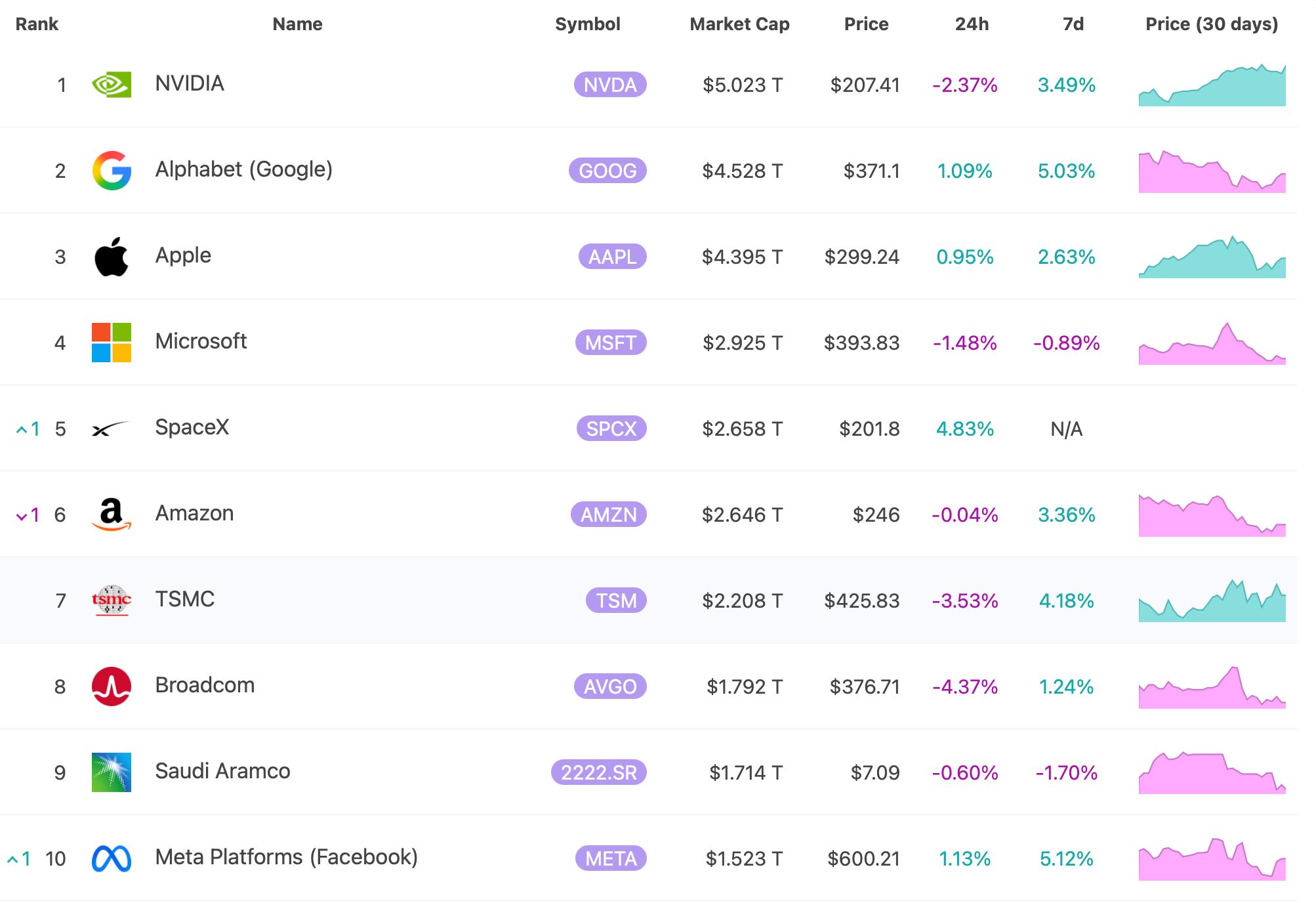The image size is (1316, 903).
Task: Open the Microsoft company link
Action: [201, 341]
